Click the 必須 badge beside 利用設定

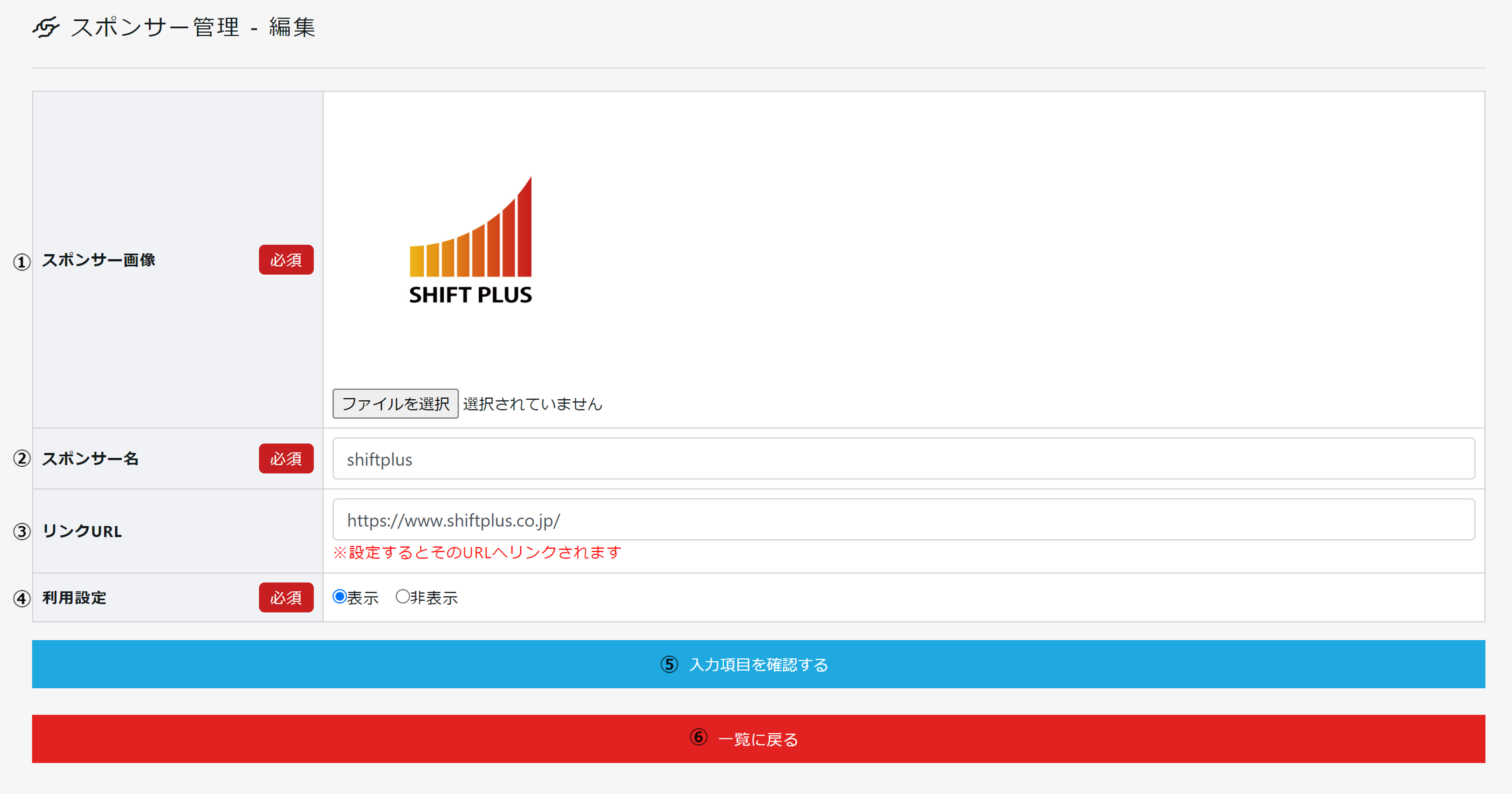286,597
